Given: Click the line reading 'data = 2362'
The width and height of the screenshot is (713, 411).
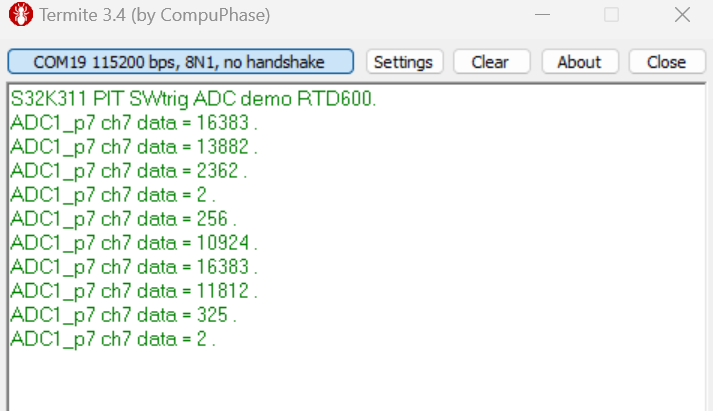Looking at the screenshot, I should (x=129, y=171).
